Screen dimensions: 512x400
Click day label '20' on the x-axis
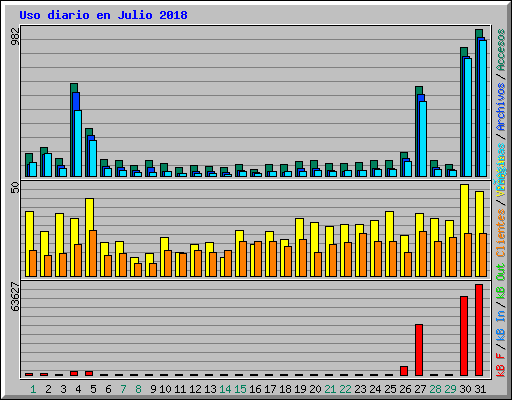315,389
